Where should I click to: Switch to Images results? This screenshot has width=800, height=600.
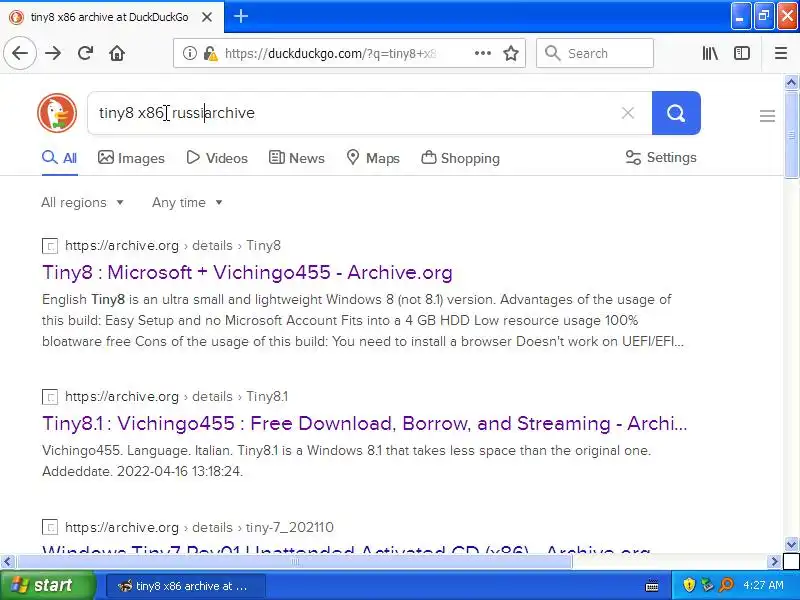point(132,158)
